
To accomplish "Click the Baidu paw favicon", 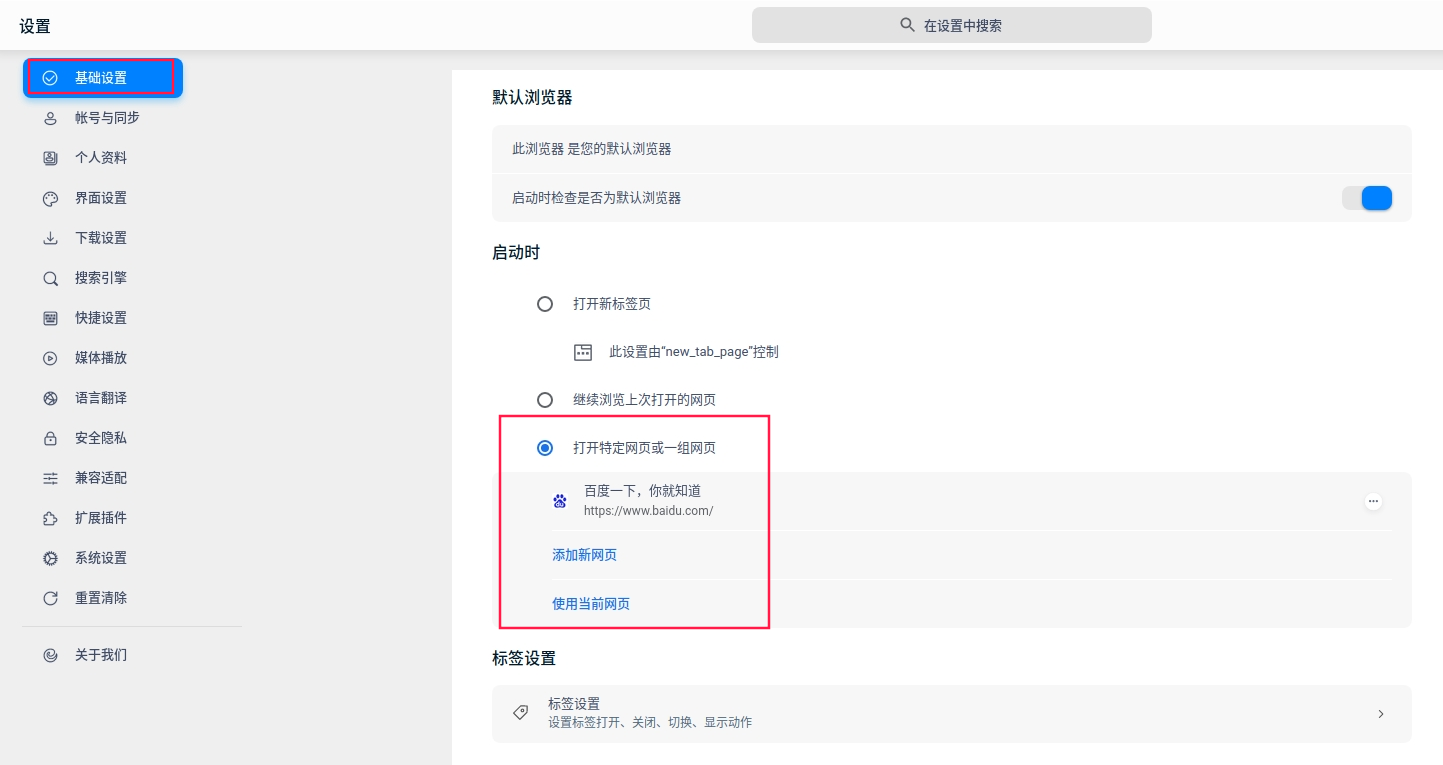I will [x=560, y=501].
